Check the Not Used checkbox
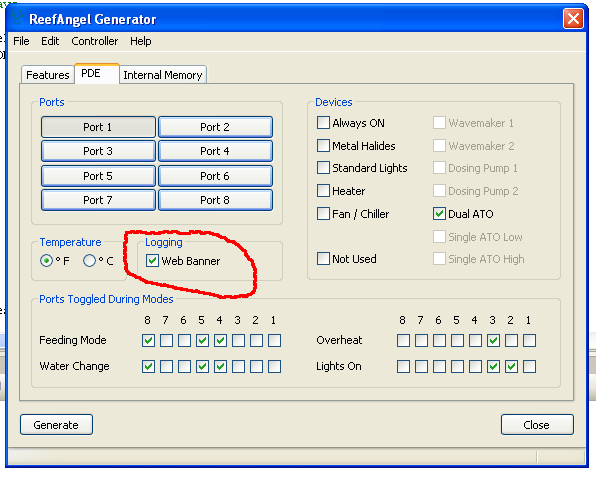Screen dimensions: 596x477 pos(323,258)
